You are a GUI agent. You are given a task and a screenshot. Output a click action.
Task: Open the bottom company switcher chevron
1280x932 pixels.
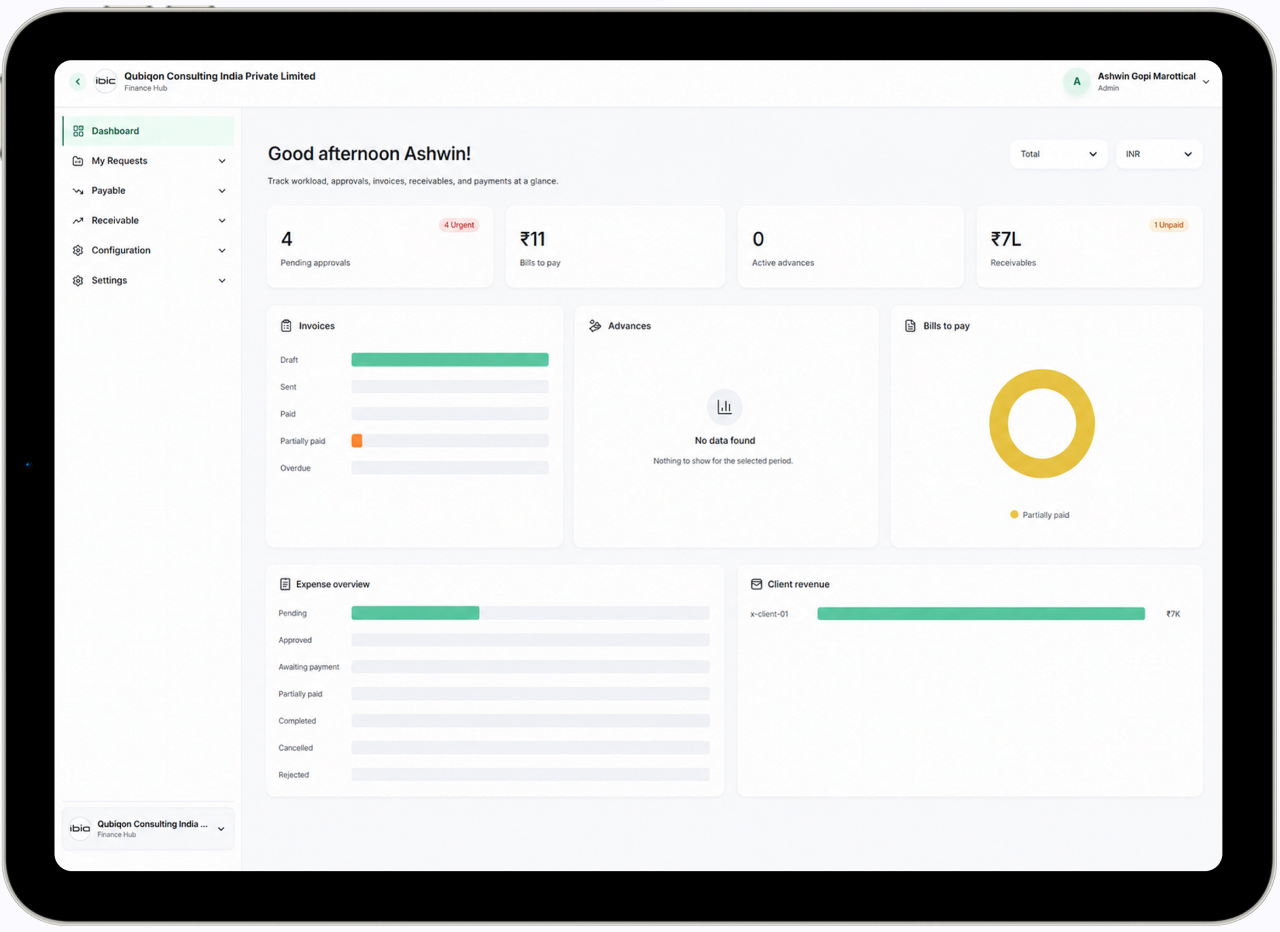[x=221, y=829]
